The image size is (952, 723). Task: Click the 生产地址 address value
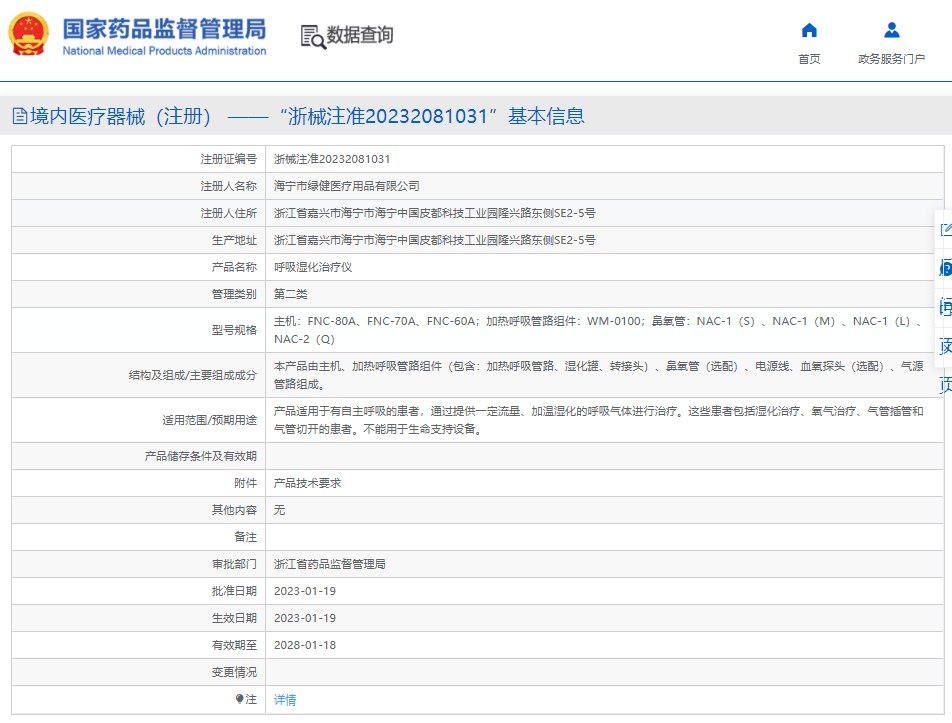coord(435,240)
